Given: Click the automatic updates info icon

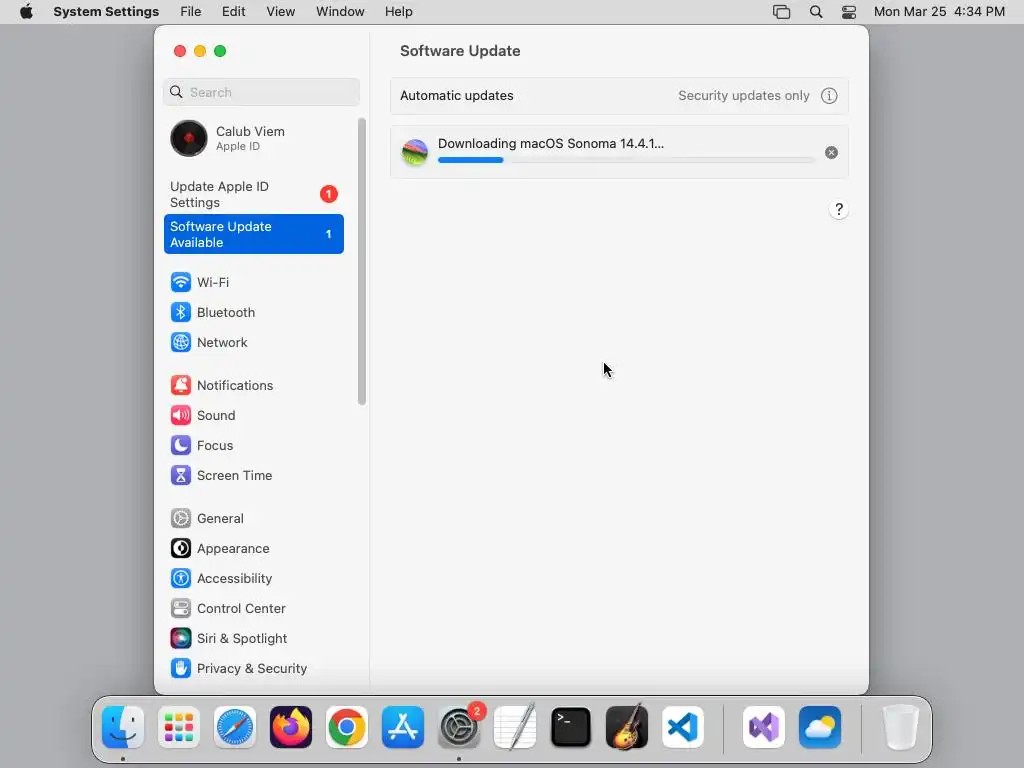Looking at the screenshot, I should 829,96.
